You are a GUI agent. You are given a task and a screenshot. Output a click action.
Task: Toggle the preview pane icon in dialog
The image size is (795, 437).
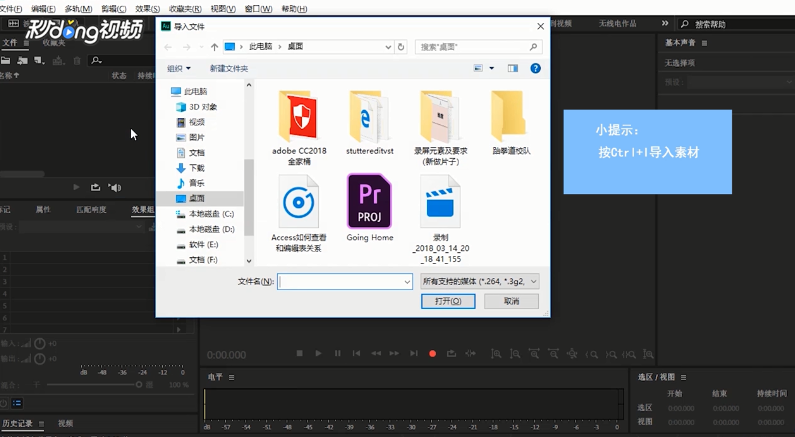coord(513,68)
